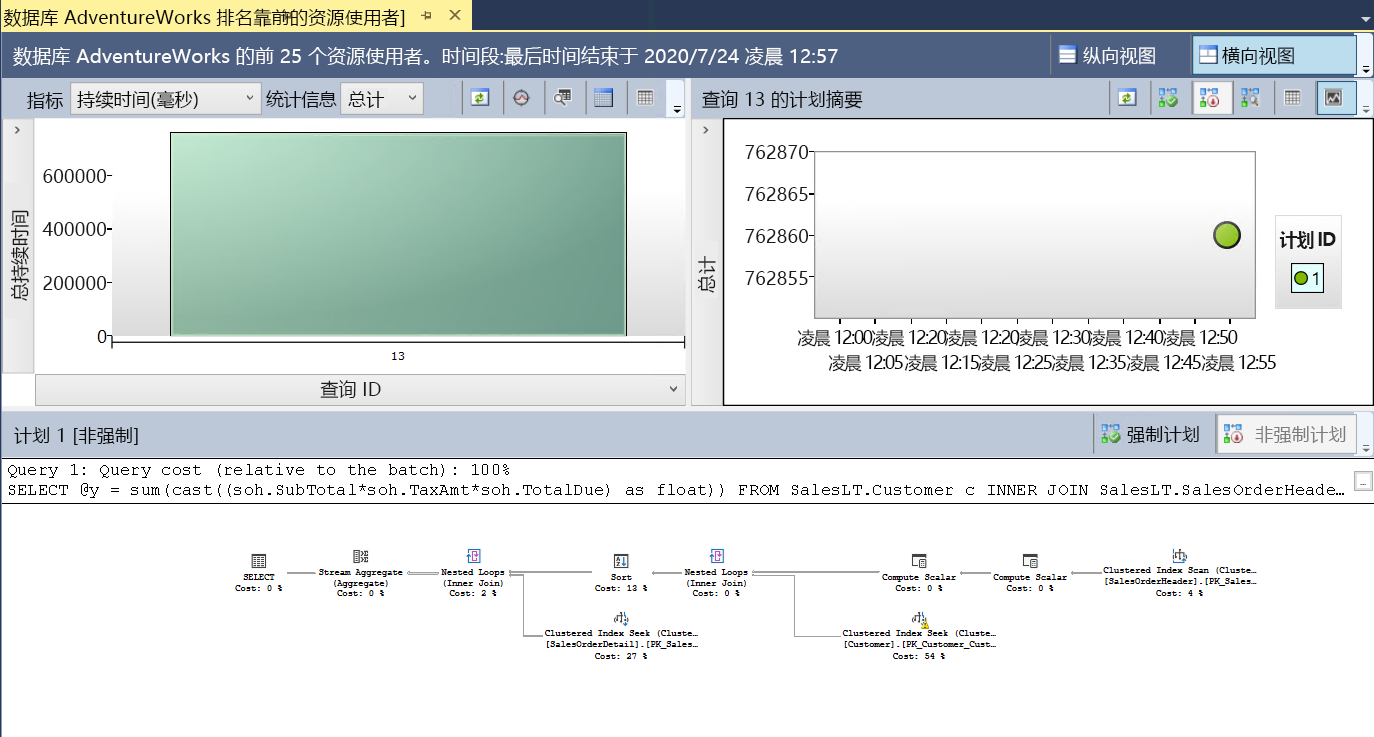Click the 13 label under the bar chart
The height and width of the screenshot is (737, 1374).
398,356
